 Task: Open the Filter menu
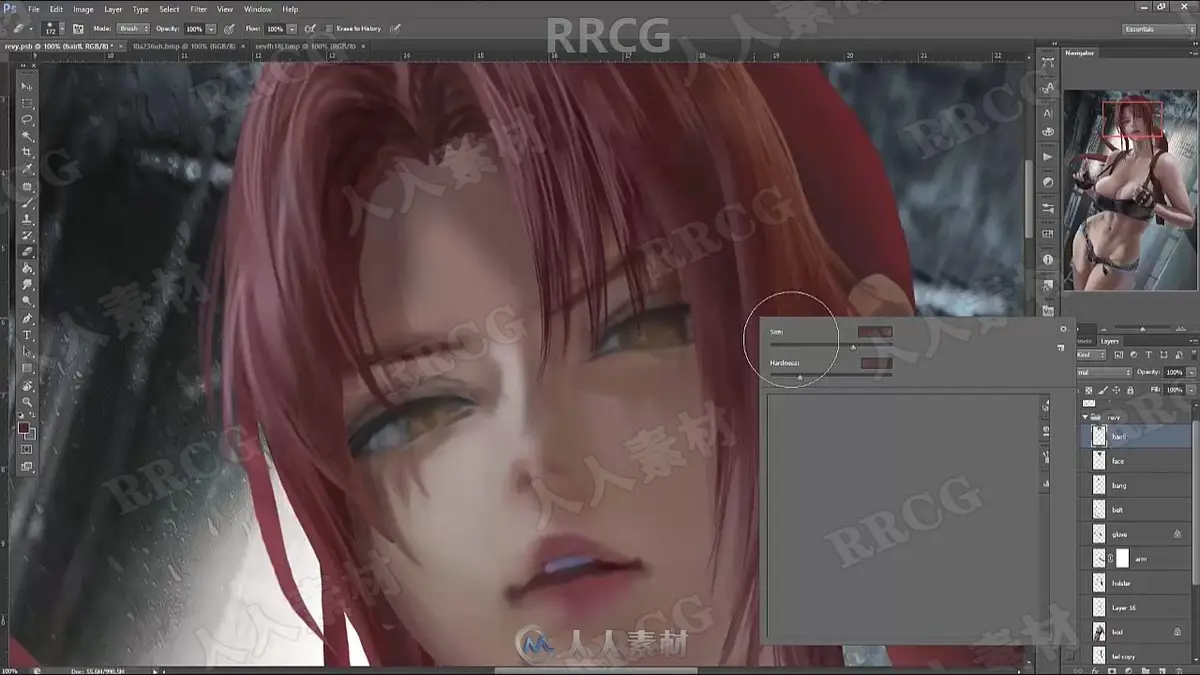[x=198, y=9]
